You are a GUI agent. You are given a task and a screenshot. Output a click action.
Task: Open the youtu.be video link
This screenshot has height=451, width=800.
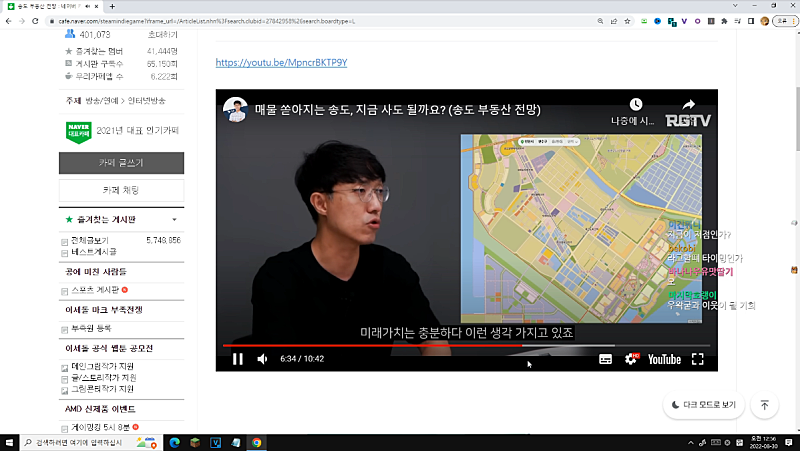tap(282, 62)
